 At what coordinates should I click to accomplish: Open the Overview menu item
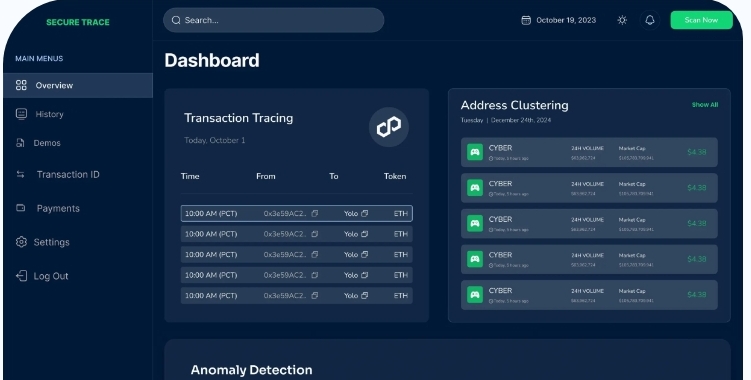78,85
